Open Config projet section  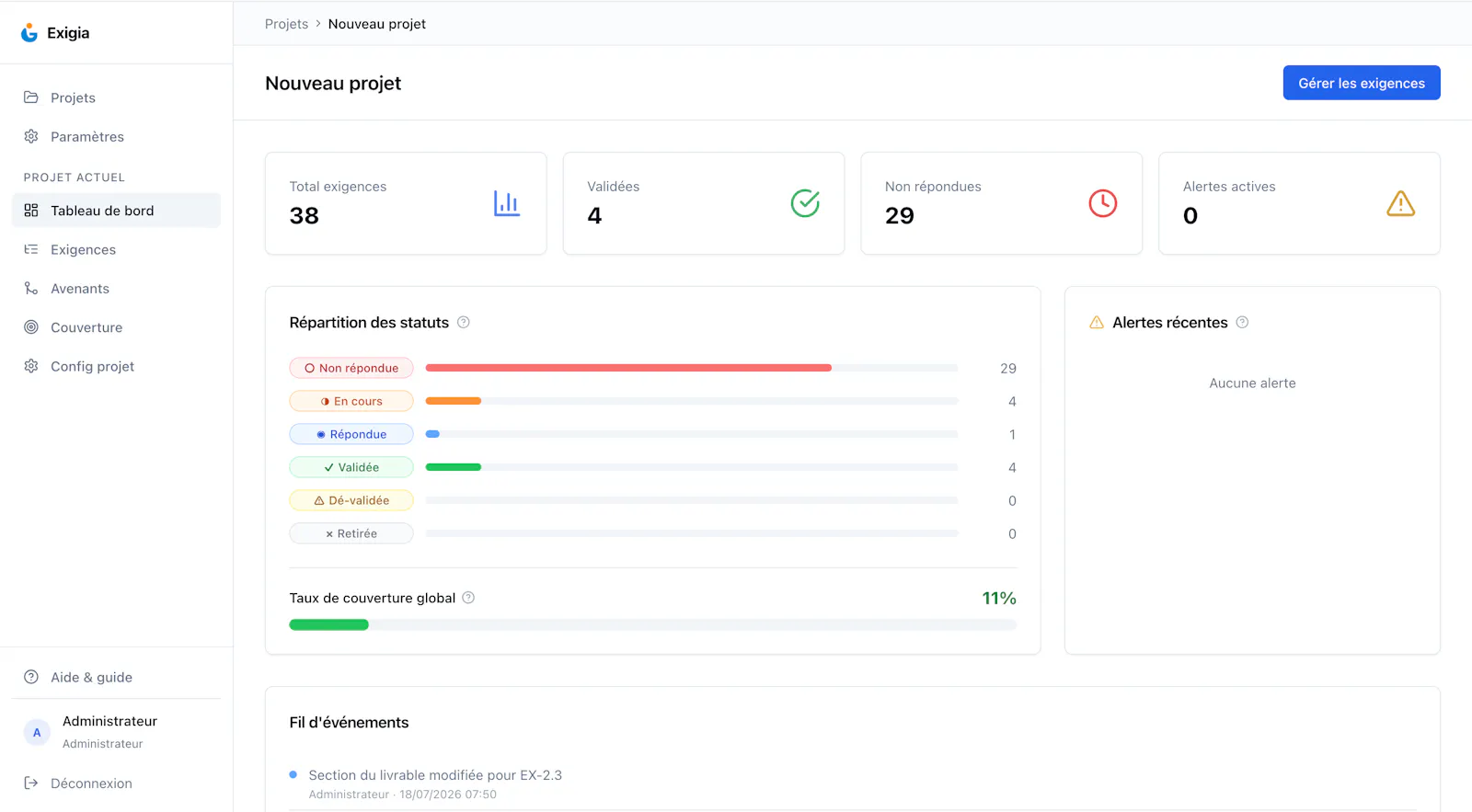(116, 366)
